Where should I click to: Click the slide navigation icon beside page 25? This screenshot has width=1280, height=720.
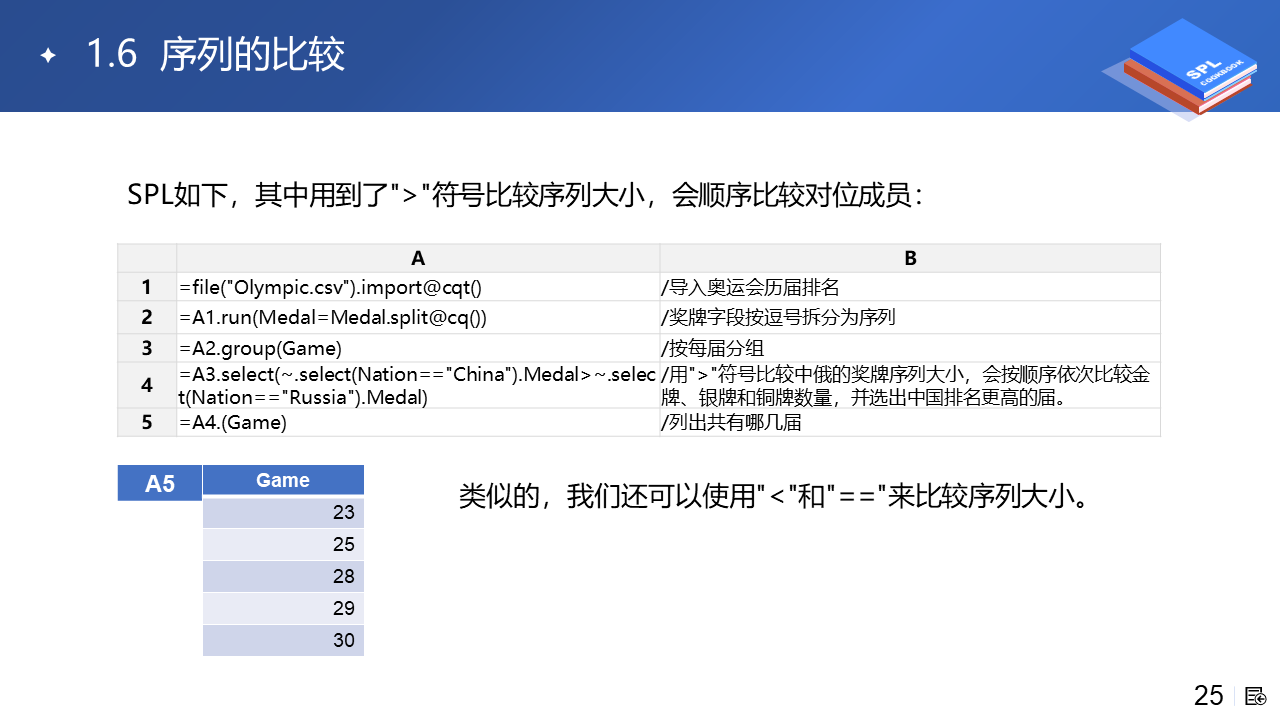coord(1257,696)
